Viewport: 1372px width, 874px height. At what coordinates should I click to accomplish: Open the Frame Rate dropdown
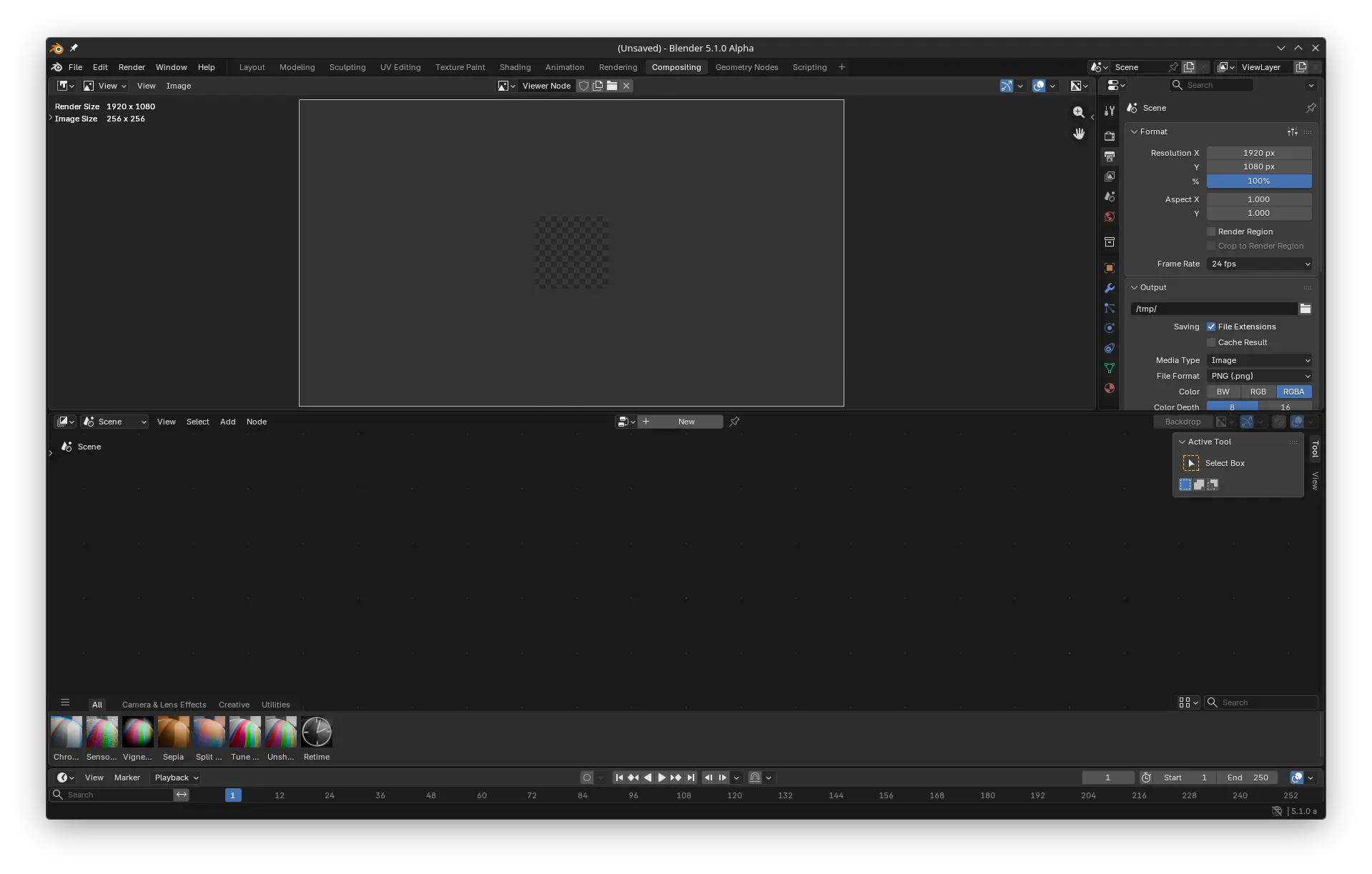(x=1259, y=264)
